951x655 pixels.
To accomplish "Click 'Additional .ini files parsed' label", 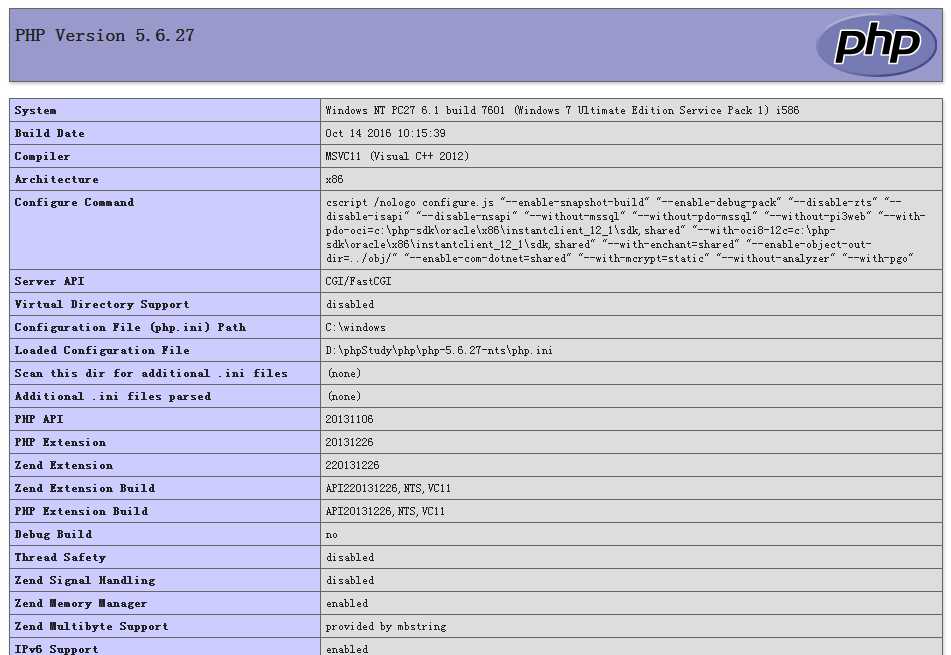I will coord(113,397).
